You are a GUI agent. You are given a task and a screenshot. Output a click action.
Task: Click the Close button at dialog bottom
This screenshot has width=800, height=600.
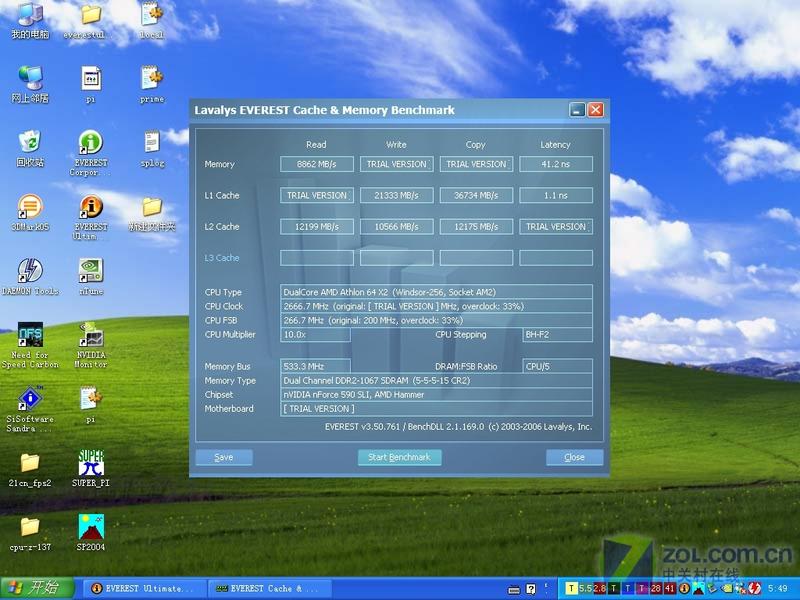574,457
